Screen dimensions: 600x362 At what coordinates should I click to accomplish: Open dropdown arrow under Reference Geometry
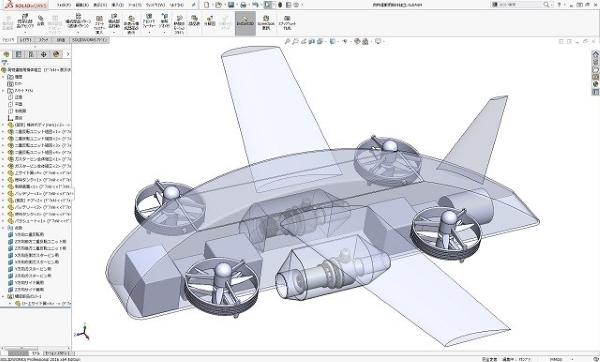pos(165,33)
